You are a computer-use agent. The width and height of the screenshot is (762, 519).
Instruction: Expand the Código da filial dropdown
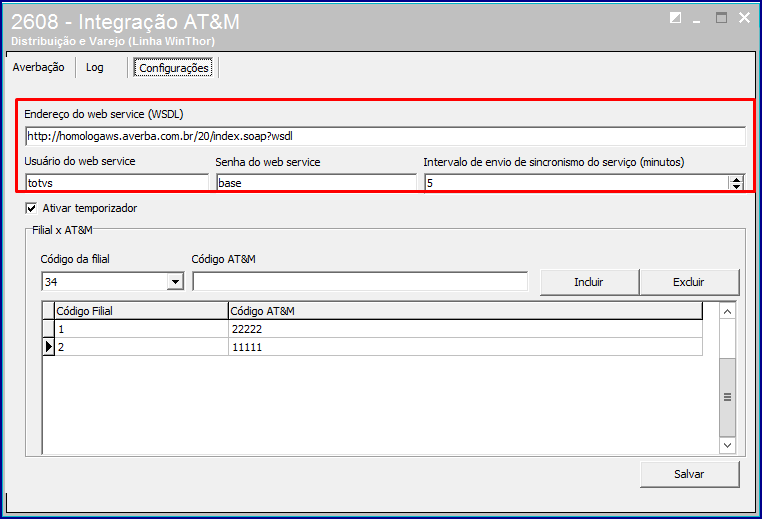175,281
